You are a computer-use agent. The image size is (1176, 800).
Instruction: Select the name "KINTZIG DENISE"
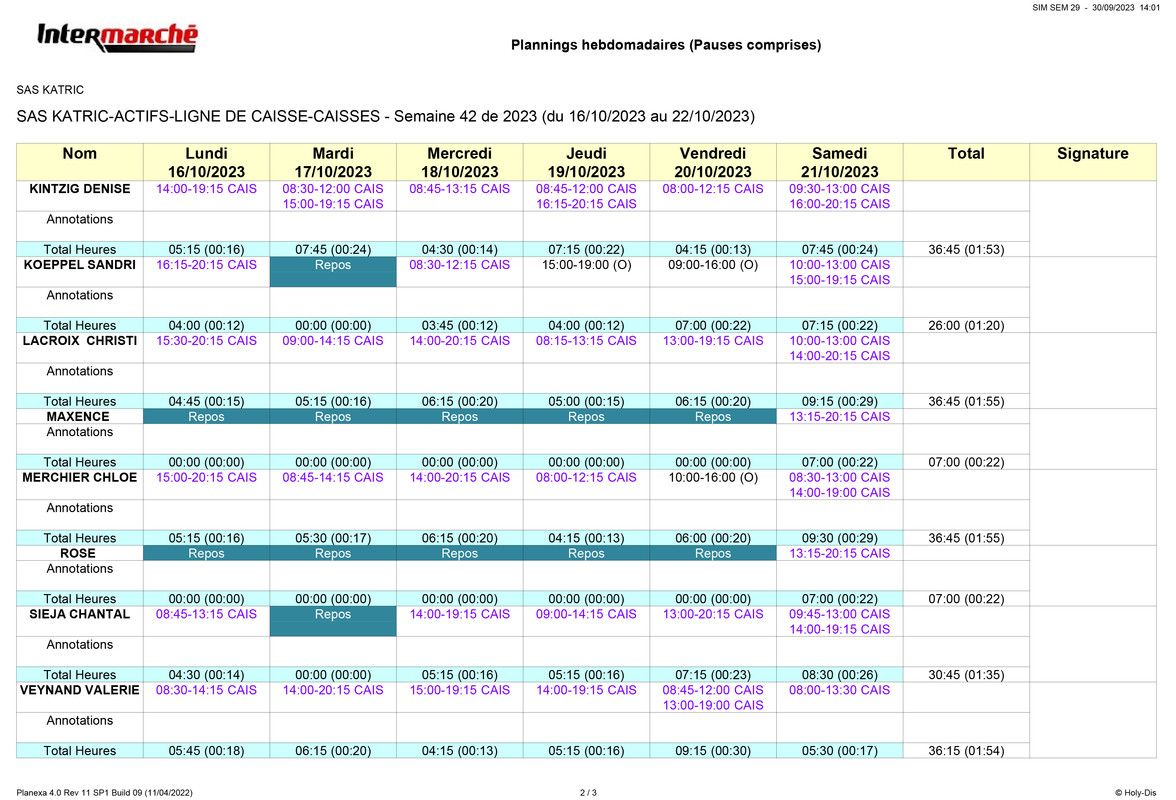[x=80, y=189]
